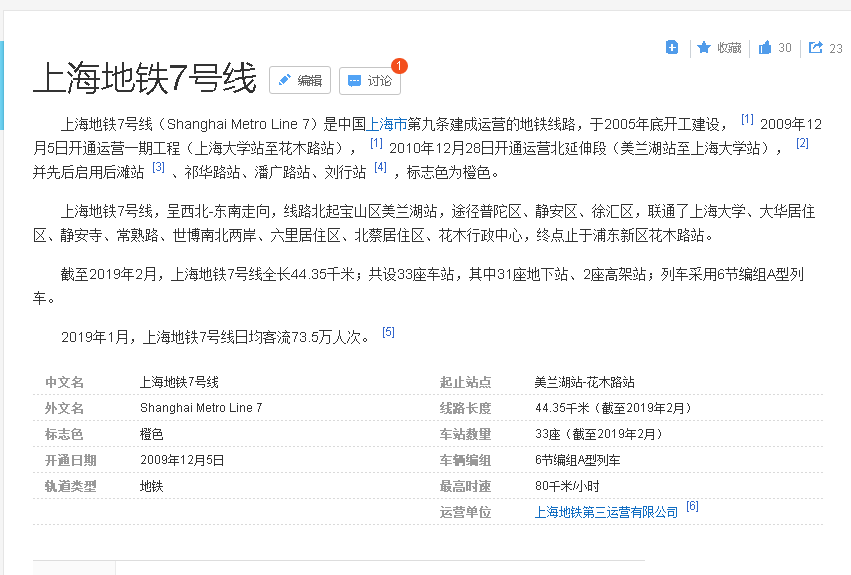Click the value 80千米/小时

pos(567,486)
